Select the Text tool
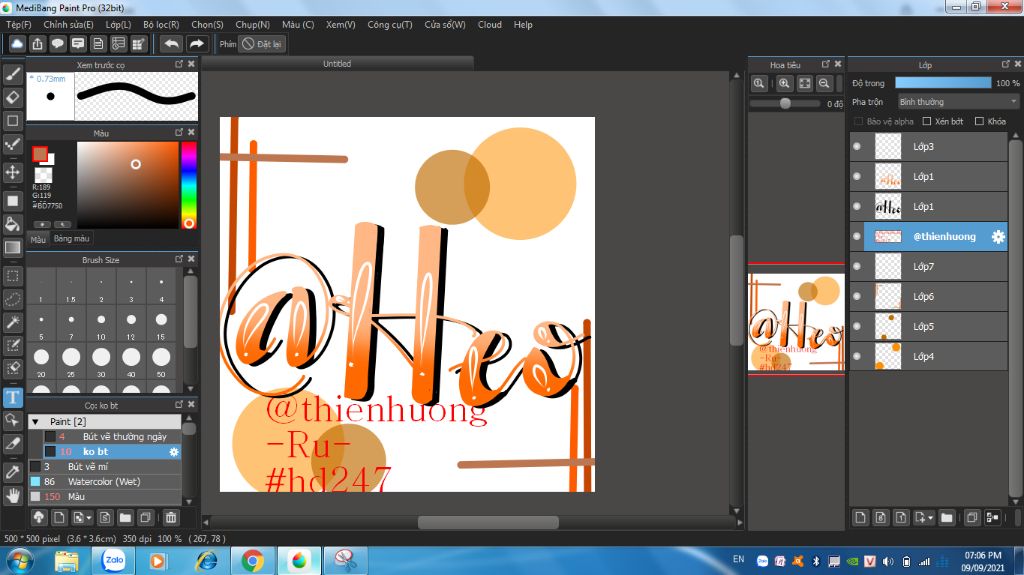Image resolution: width=1024 pixels, height=575 pixels. pyautogui.click(x=12, y=397)
